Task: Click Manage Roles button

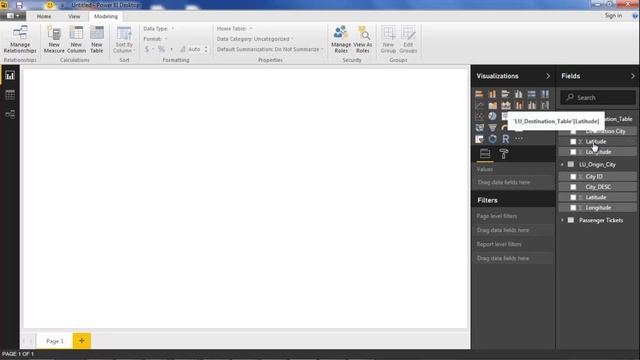Action: click(x=341, y=39)
